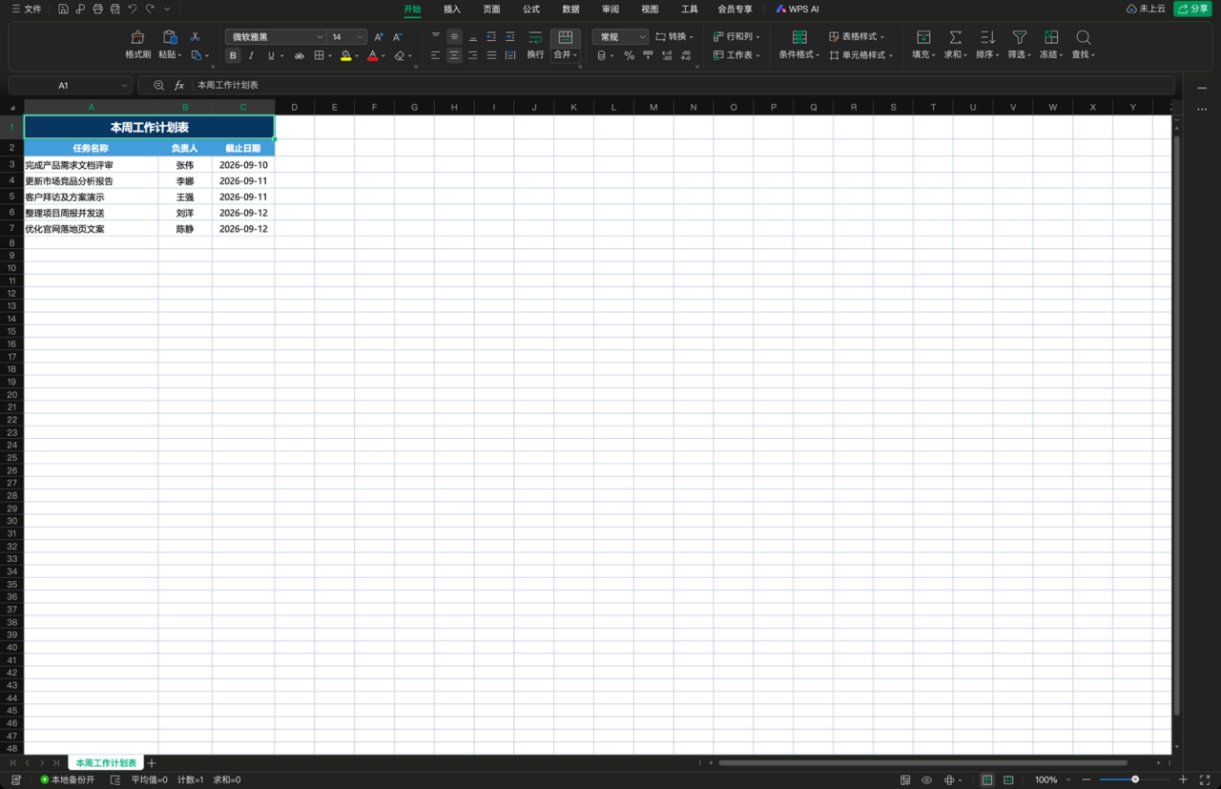Click the insert function fx icon
Screen dimensions: 1221x789
point(179,86)
